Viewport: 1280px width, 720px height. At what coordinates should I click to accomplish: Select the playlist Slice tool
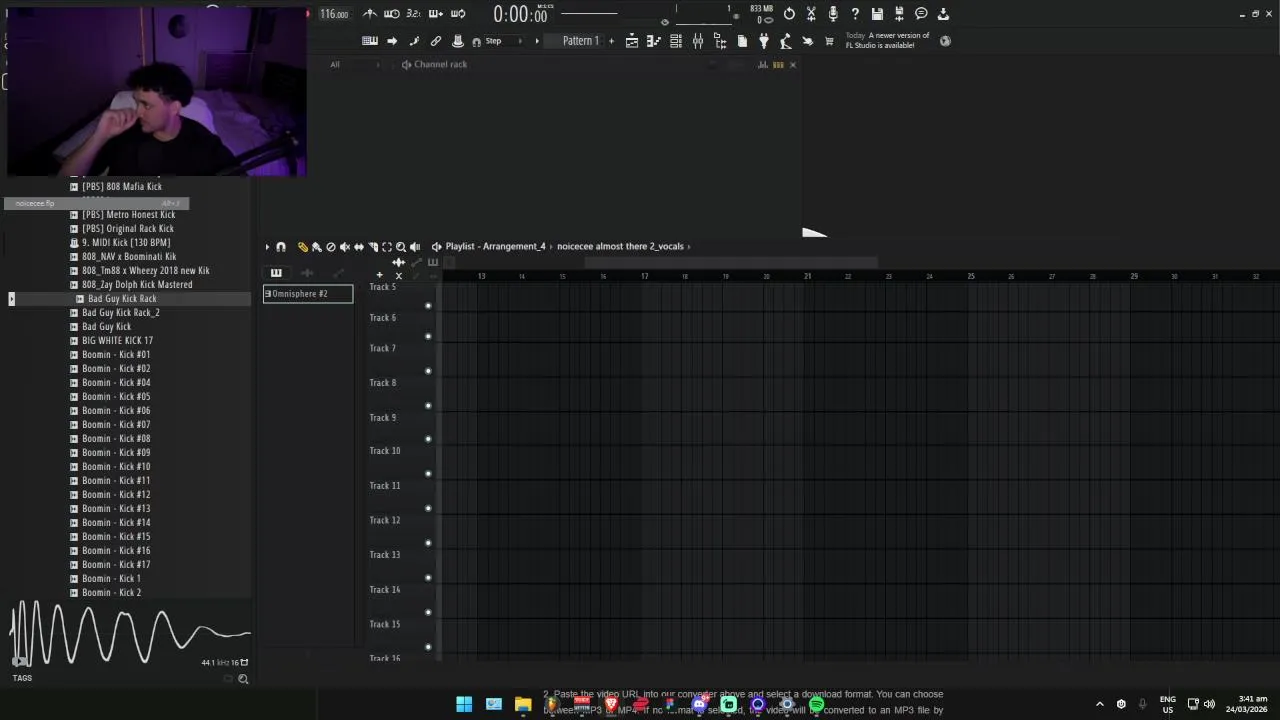[373, 247]
